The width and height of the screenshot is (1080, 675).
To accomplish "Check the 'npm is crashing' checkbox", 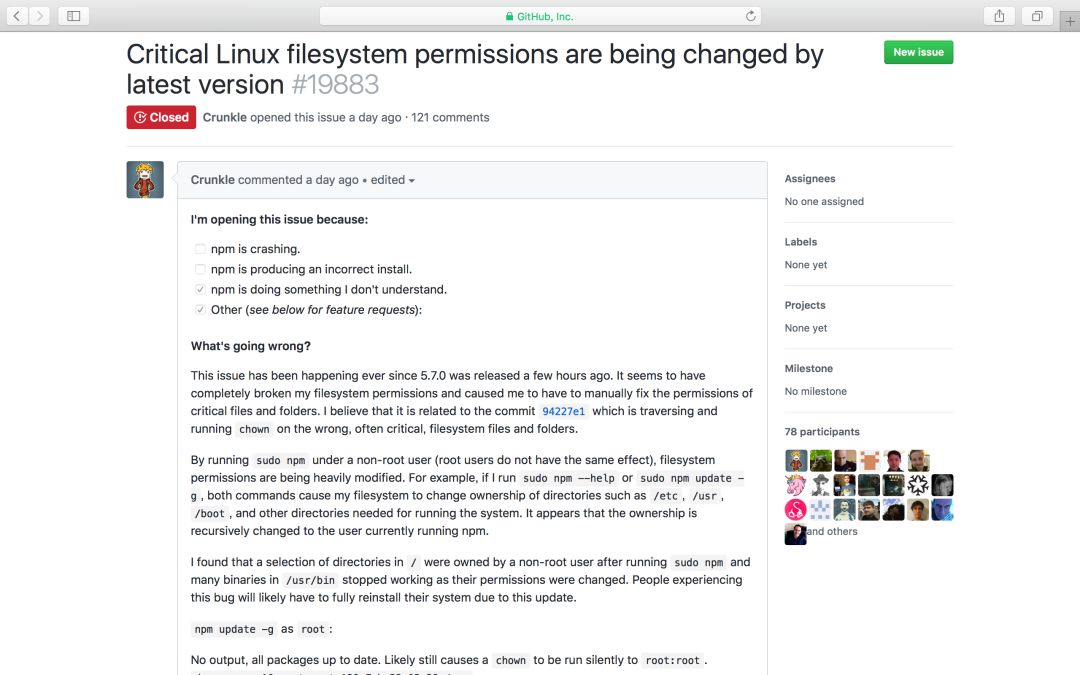I will [x=200, y=249].
